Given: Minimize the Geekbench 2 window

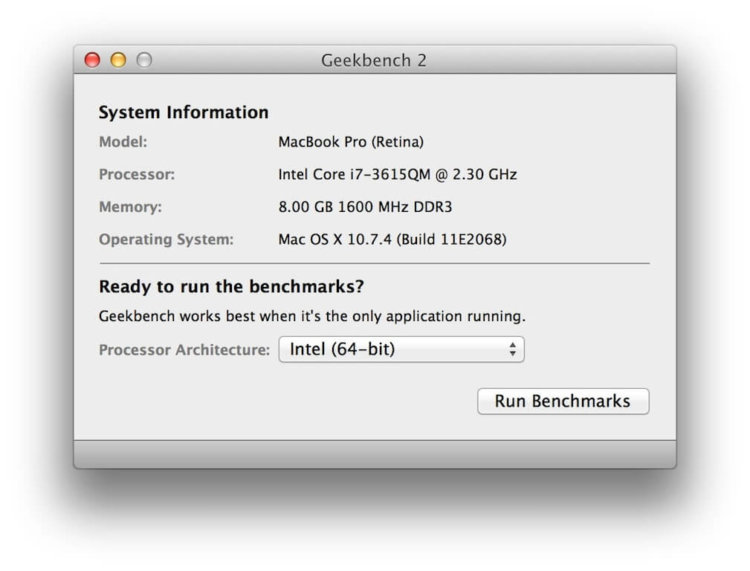Looking at the screenshot, I should pyautogui.click(x=118, y=60).
